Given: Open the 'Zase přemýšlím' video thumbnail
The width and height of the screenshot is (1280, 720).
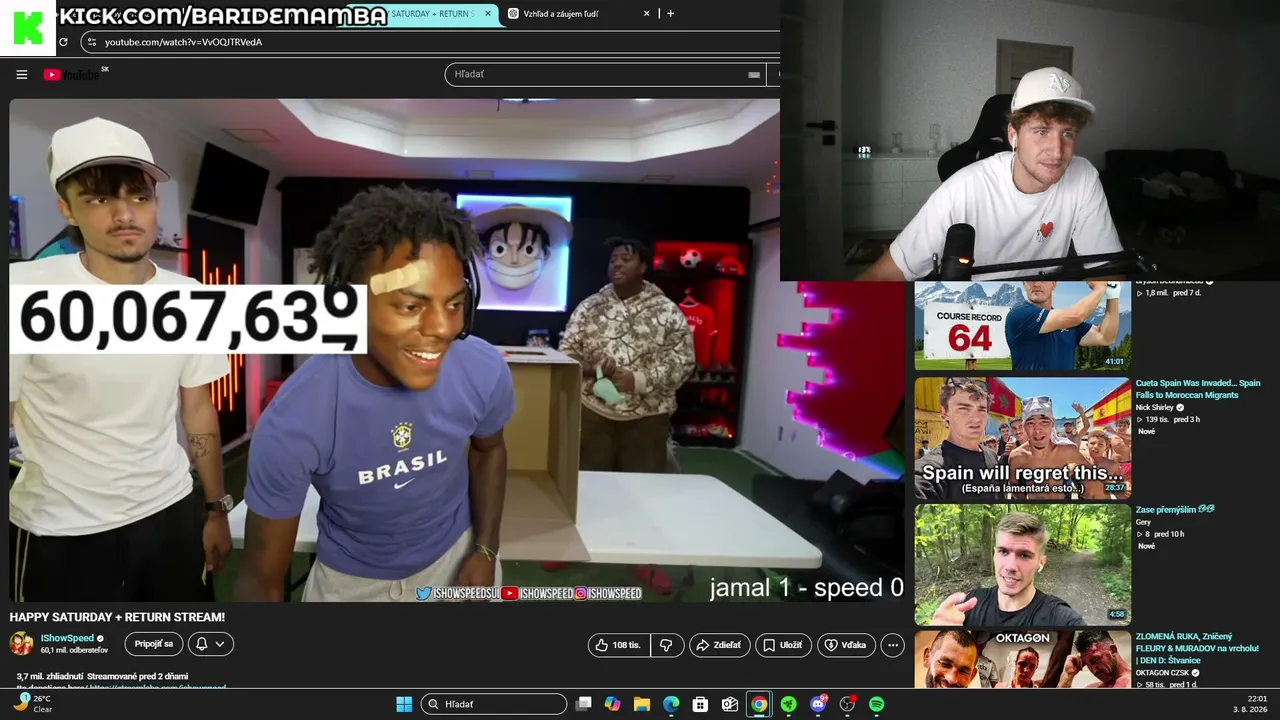Looking at the screenshot, I should 1022,565.
